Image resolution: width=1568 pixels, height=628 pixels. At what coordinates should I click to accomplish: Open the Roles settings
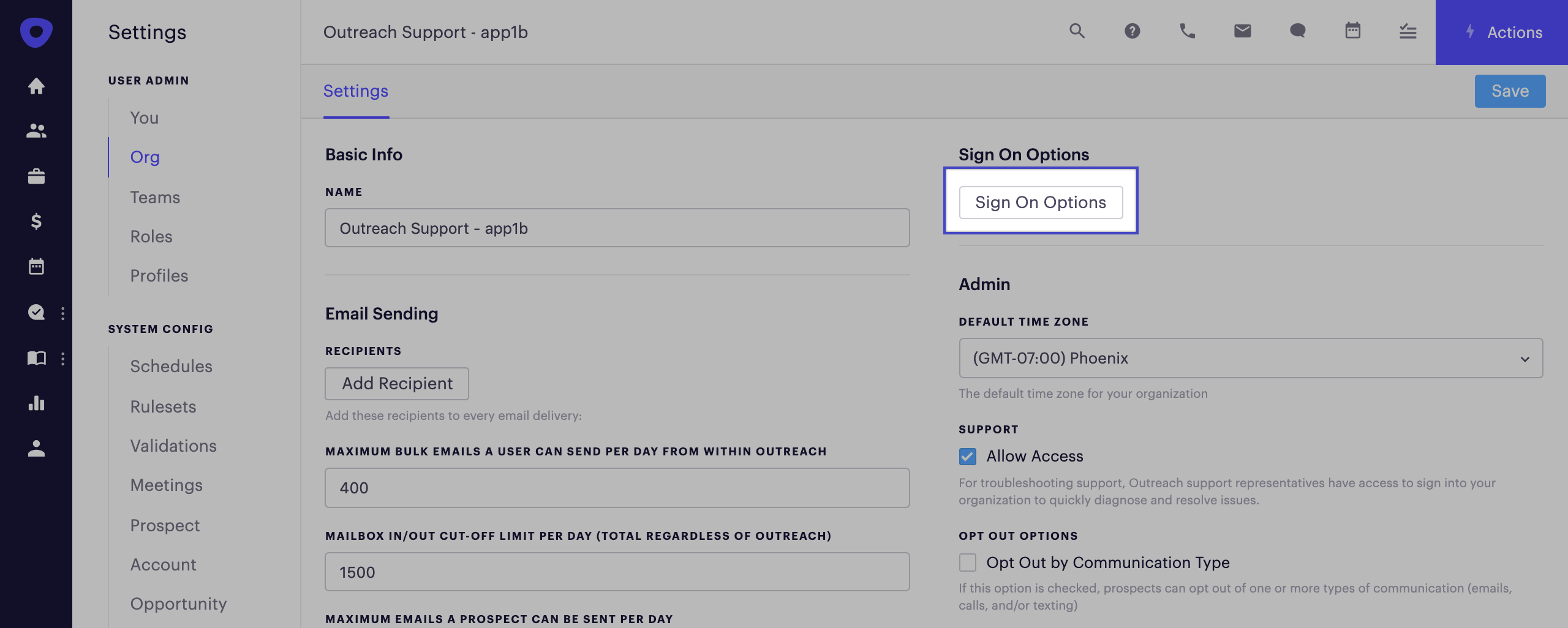pyautogui.click(x=151, y=236)
